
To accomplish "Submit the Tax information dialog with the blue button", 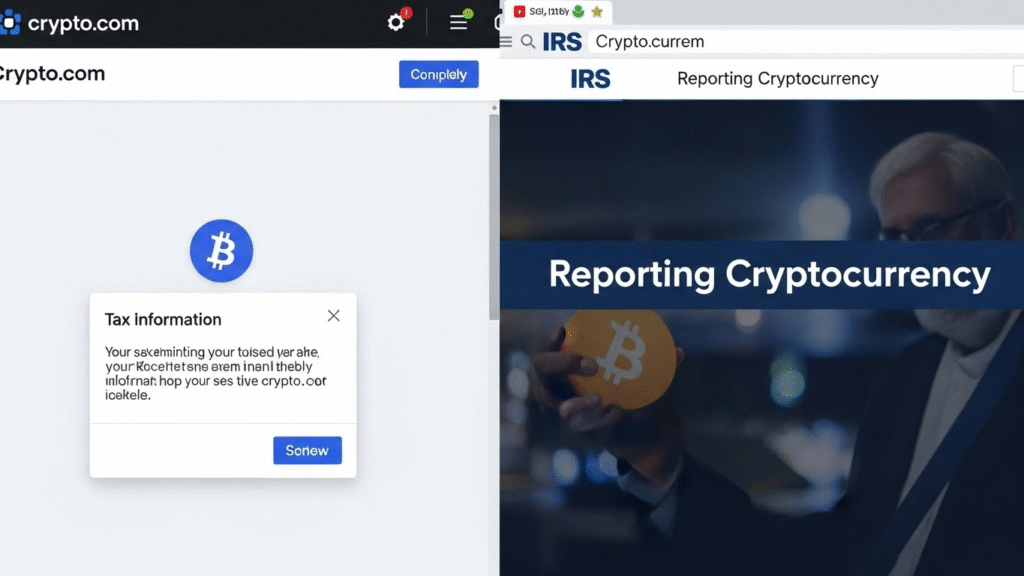I will click(307, 450).
